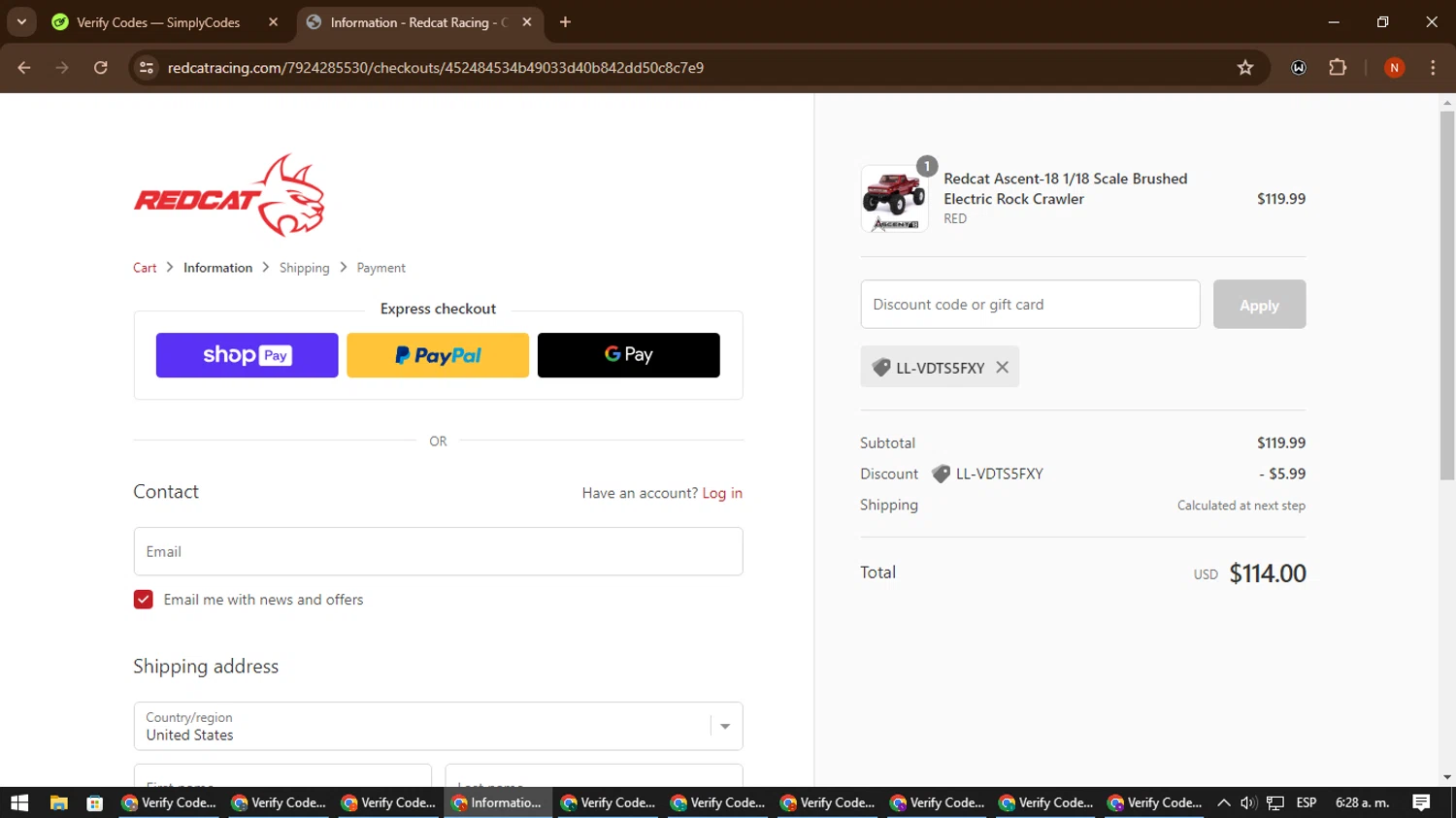The image size is (1456, 818).
Task: Click the scrollbar down arrow
Action: pyautogui.click(x=1447, y=778)
